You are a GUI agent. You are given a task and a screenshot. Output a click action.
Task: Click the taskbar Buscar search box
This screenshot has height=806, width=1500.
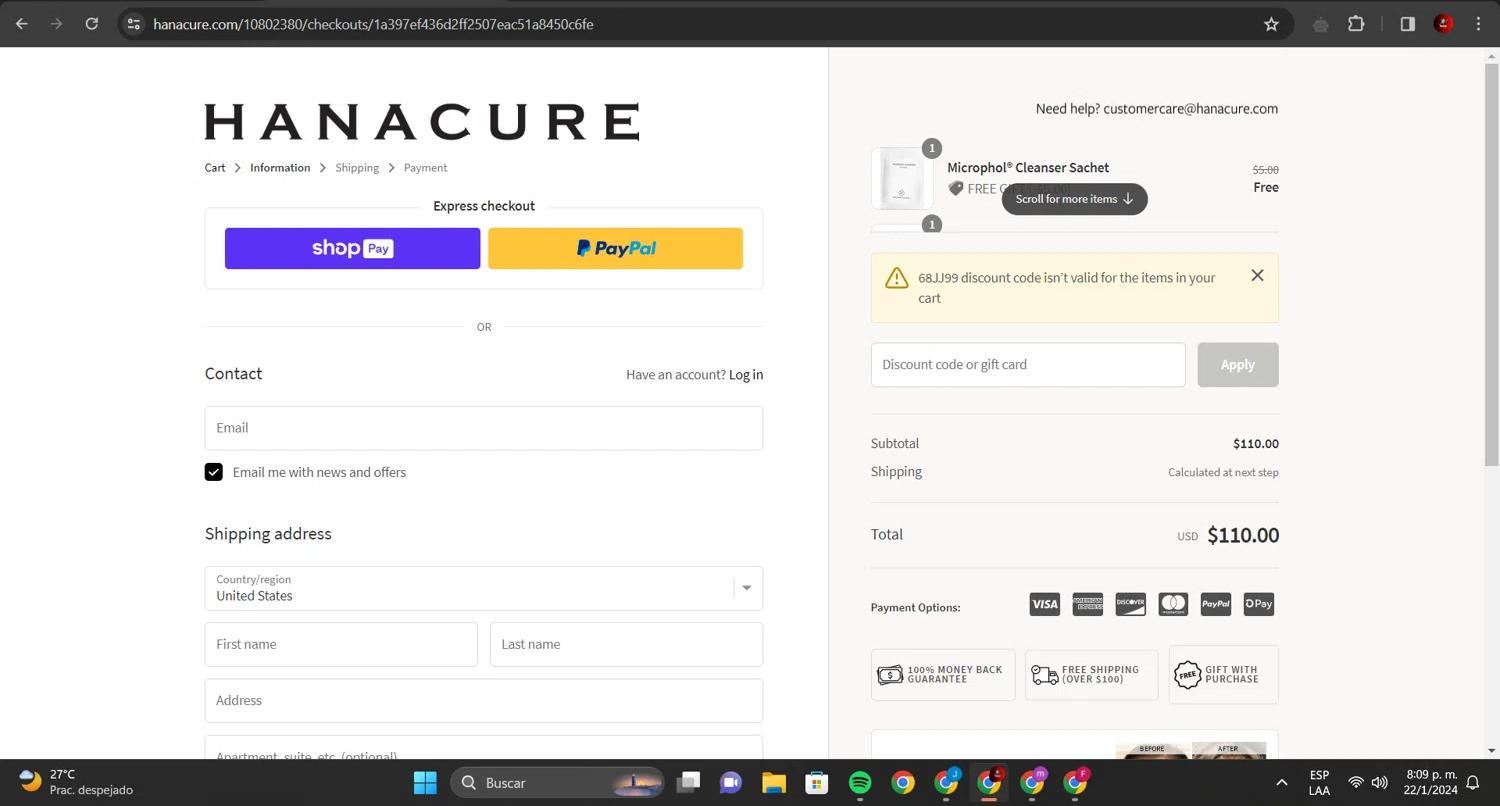[x=557, y=783]
